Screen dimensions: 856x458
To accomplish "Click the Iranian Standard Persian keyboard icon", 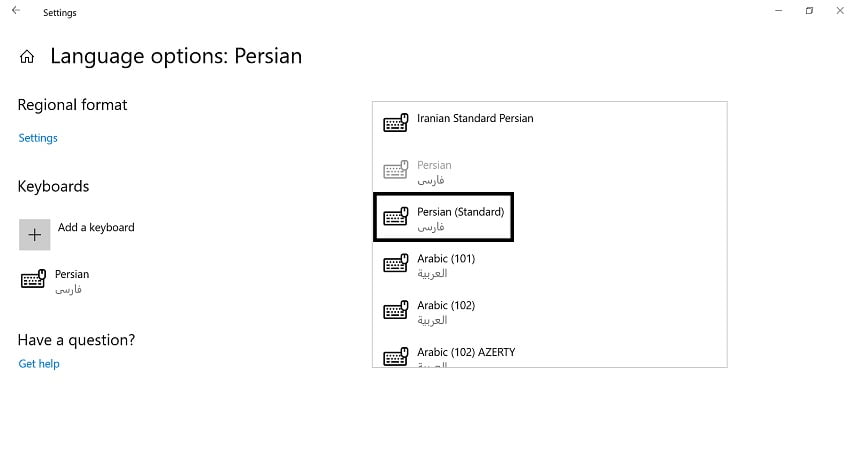I will tap(396, 123).
